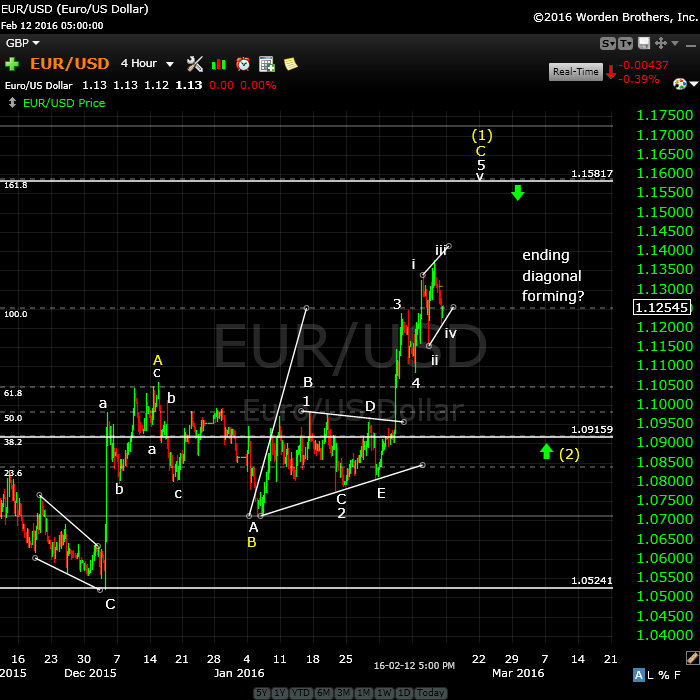
Task: Click the 50.0 Fibonacci level label
Action: [x=13, y=418]
